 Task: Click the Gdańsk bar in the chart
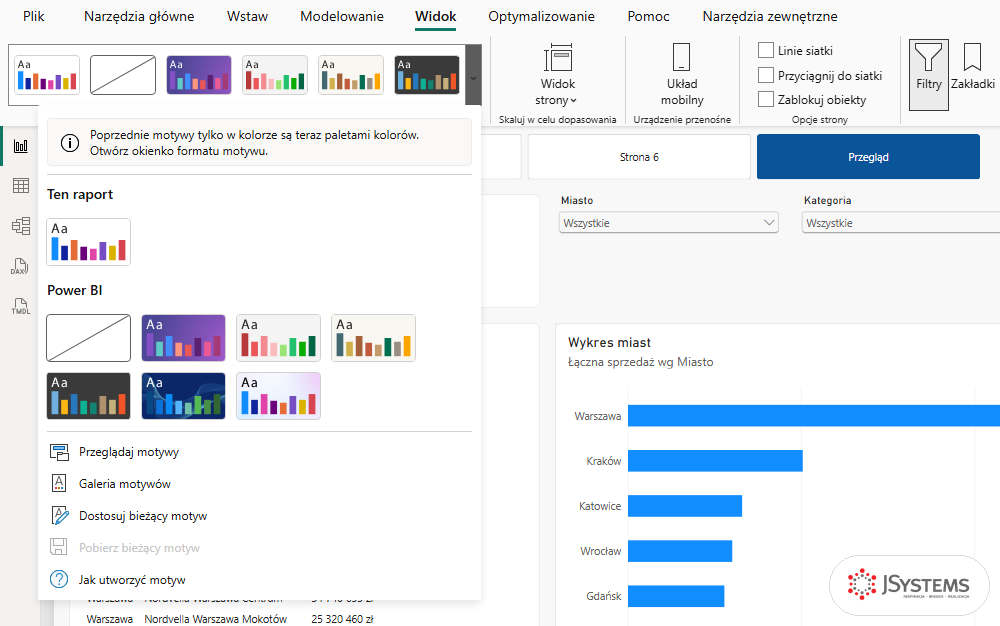[x=676, y=596]
